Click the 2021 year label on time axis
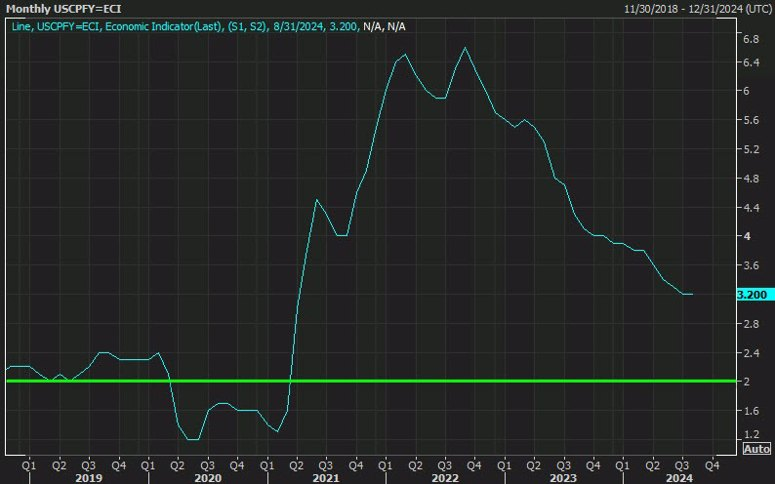The image size is (775, 484). point(326,478)
